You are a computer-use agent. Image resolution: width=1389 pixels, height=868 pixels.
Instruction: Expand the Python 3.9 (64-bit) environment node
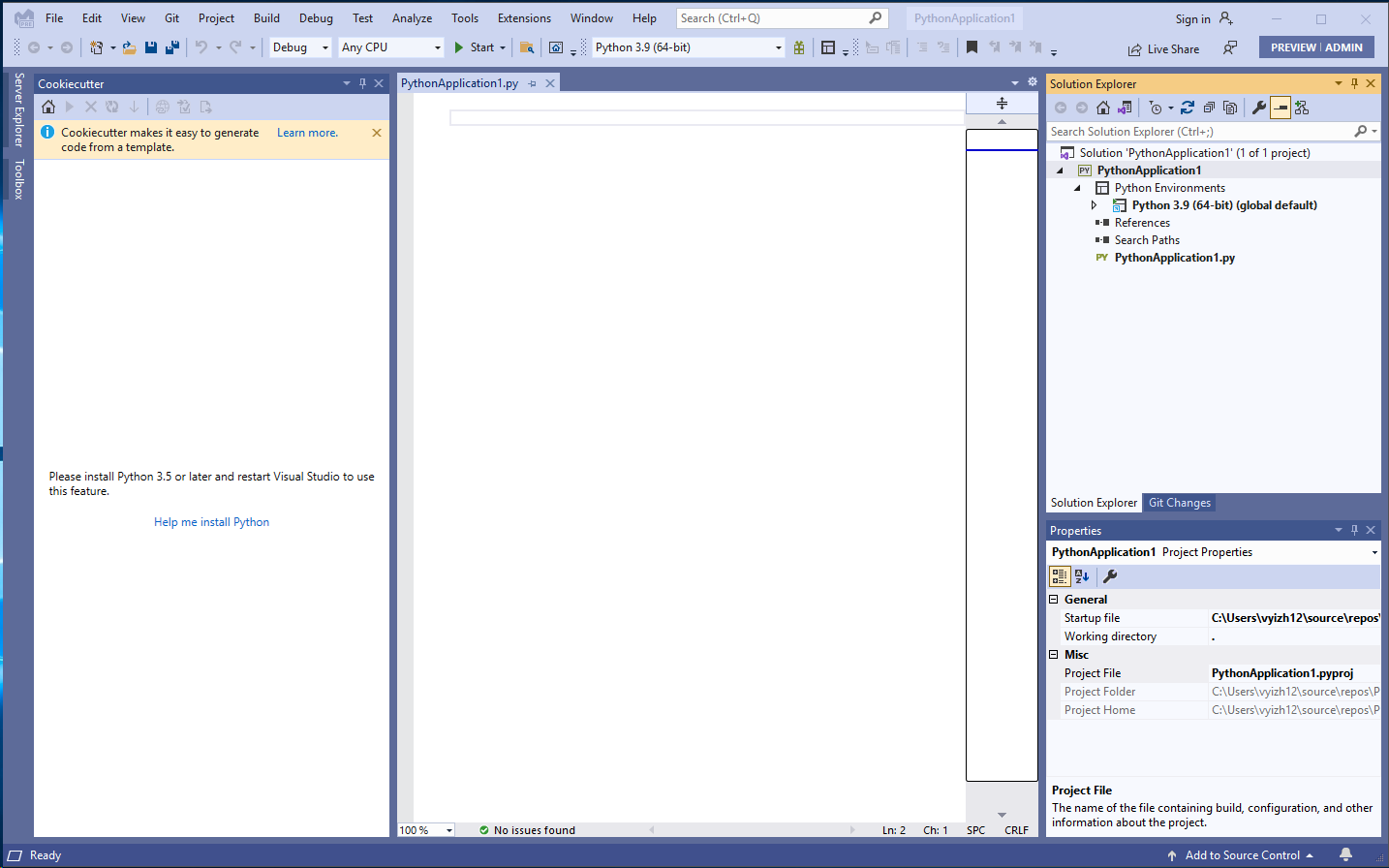pos(1095,204)
